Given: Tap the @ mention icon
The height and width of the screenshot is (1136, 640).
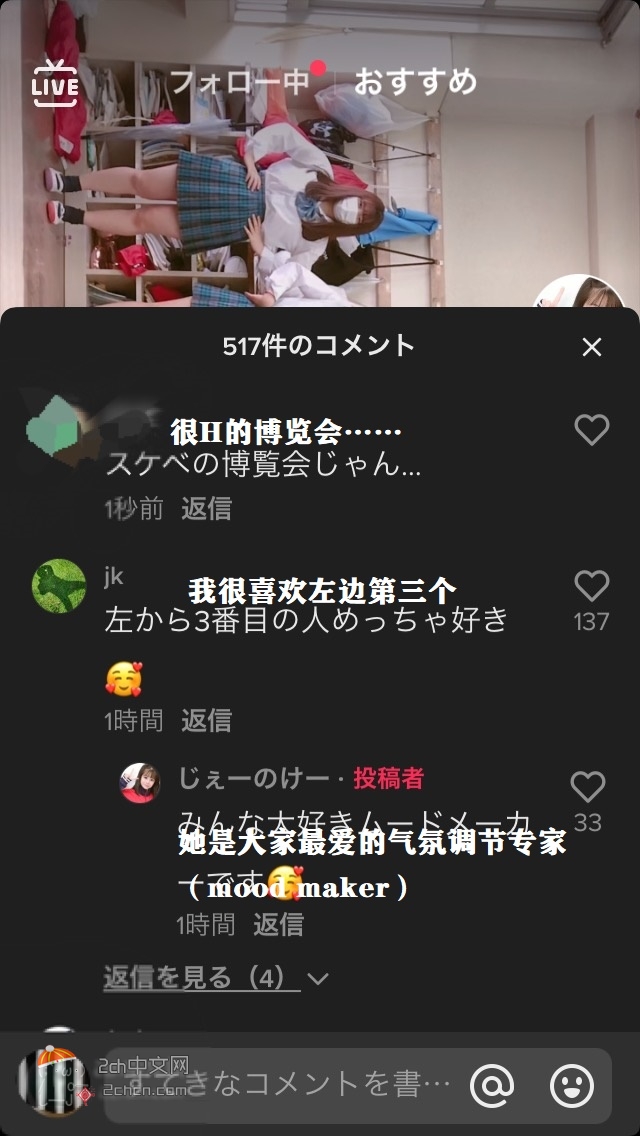Looking at the screenshot, I should [x=492, y=1085].
